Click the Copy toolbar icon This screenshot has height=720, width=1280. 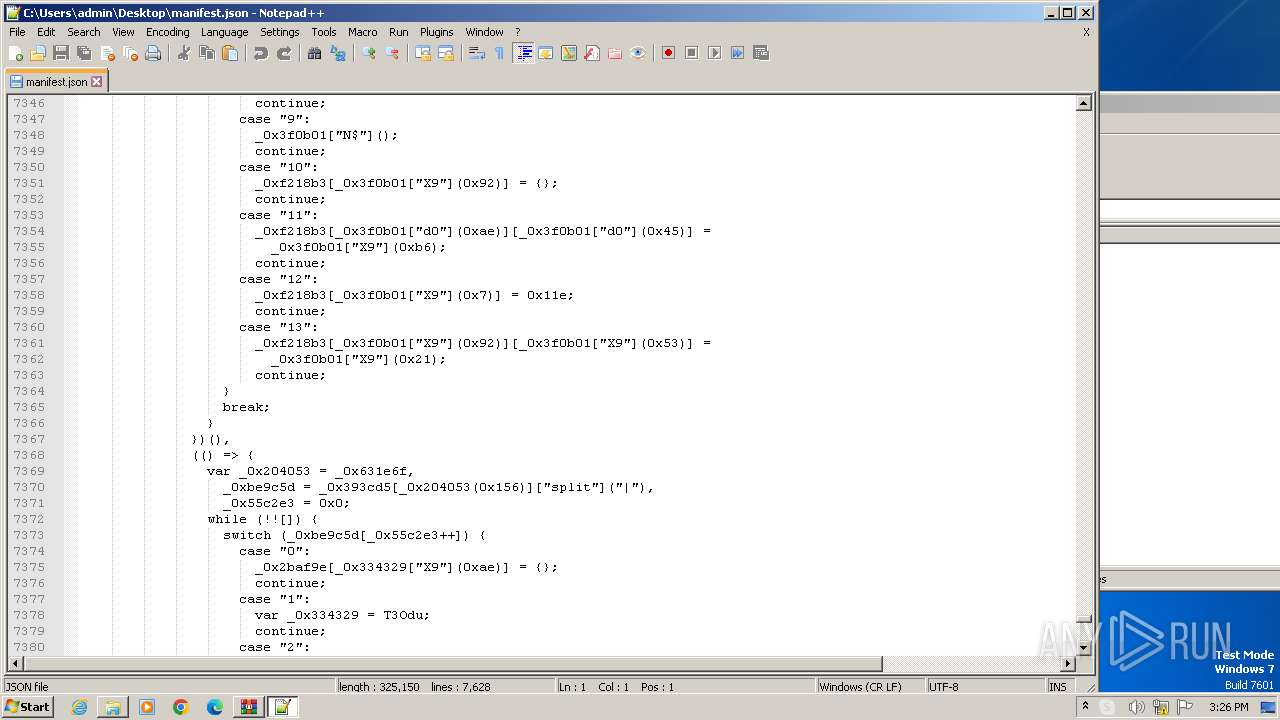coord(207,53)
